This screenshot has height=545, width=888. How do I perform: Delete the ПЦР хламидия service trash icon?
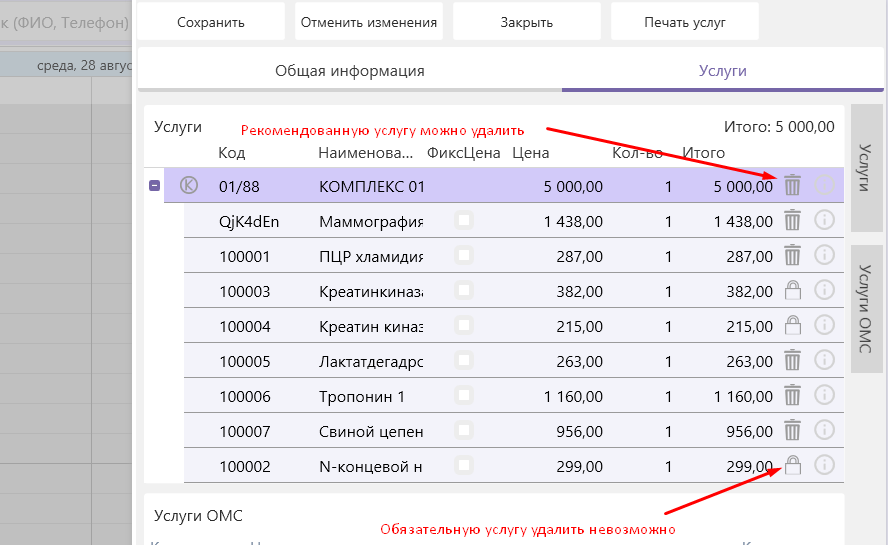pos(792,256)
